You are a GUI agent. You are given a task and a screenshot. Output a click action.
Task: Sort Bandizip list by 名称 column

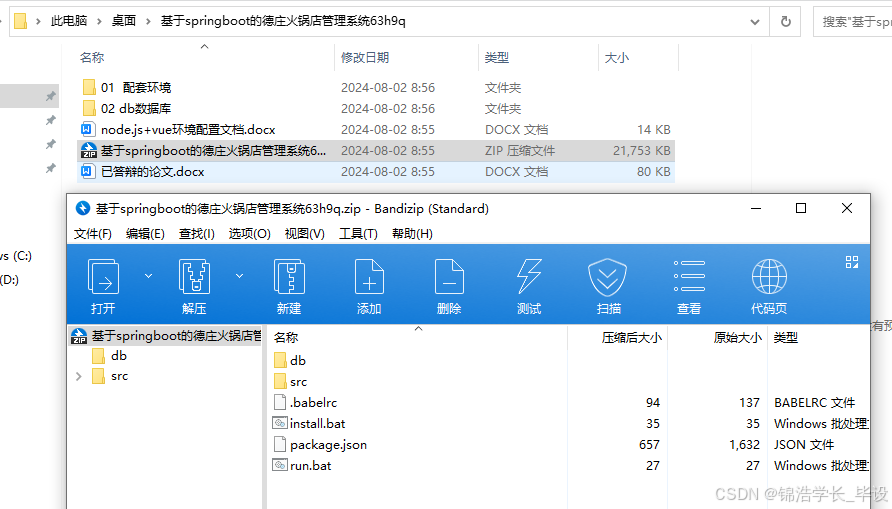coord(286,338)
